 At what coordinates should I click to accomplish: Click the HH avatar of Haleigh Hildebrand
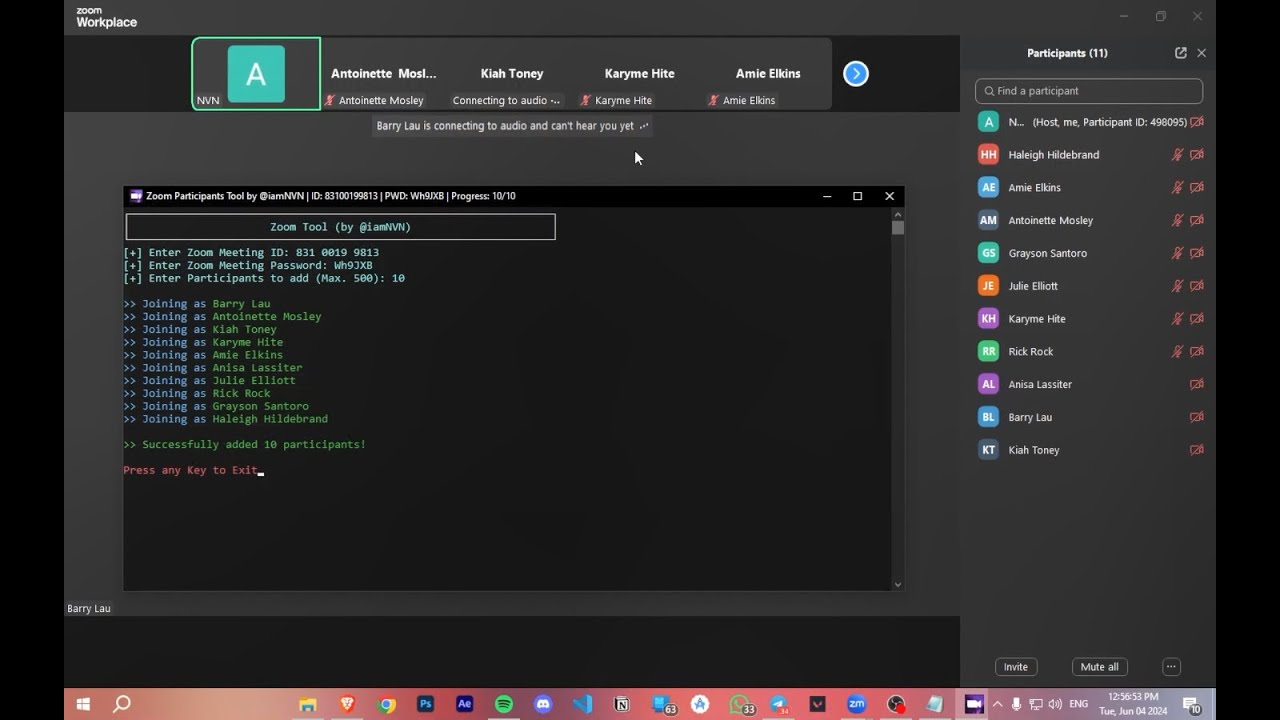pyautogui.click(x=988, y=155)
